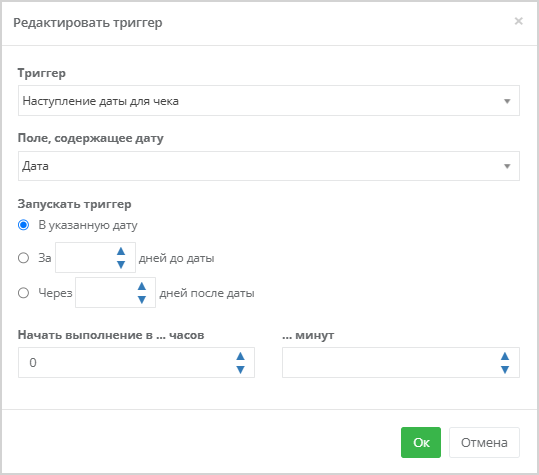Decrease days-after-date value with down arrow
This screenshot has height=475, width=539.
click(x=142, y=299)
